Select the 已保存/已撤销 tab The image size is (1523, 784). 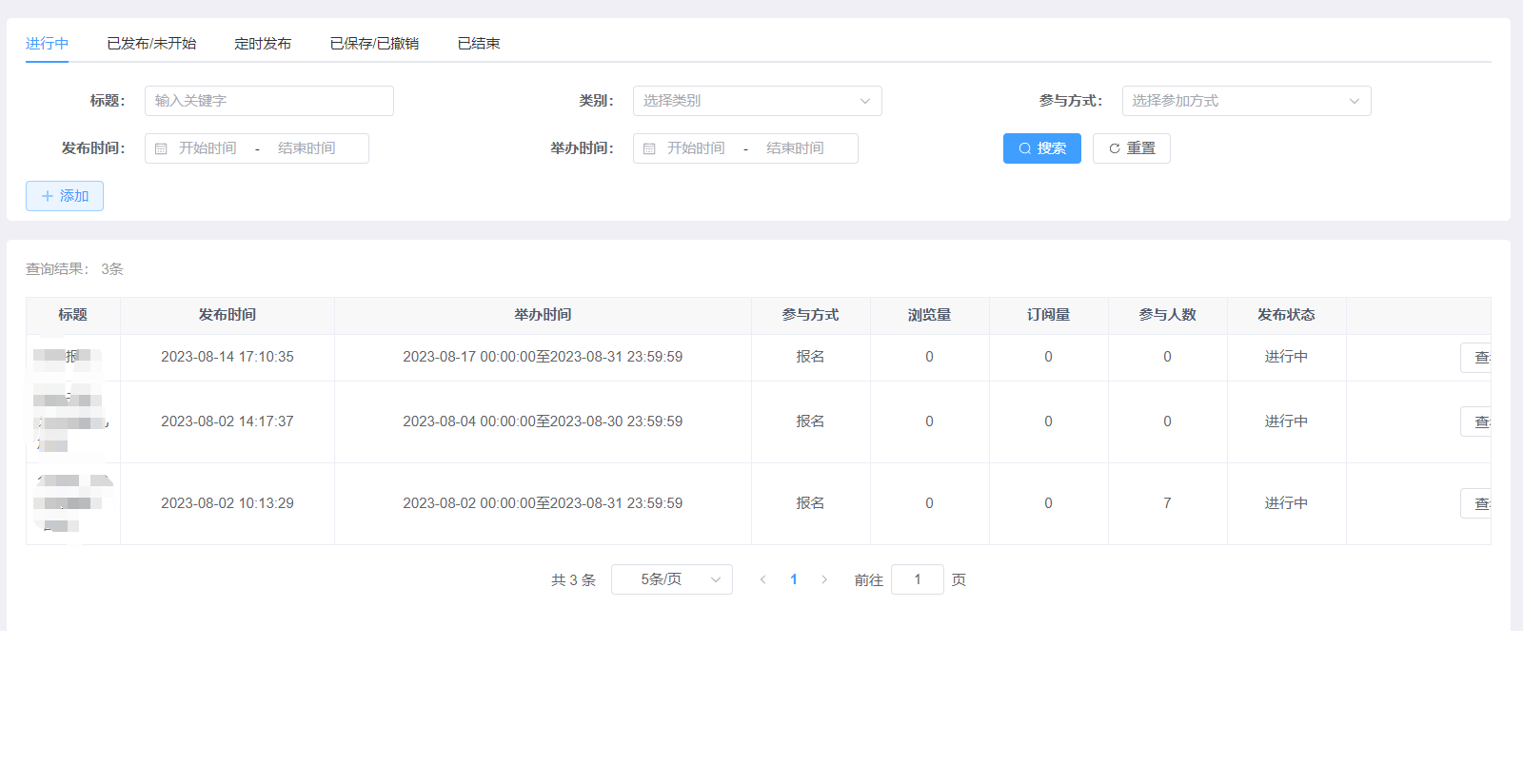pos(374,44)
